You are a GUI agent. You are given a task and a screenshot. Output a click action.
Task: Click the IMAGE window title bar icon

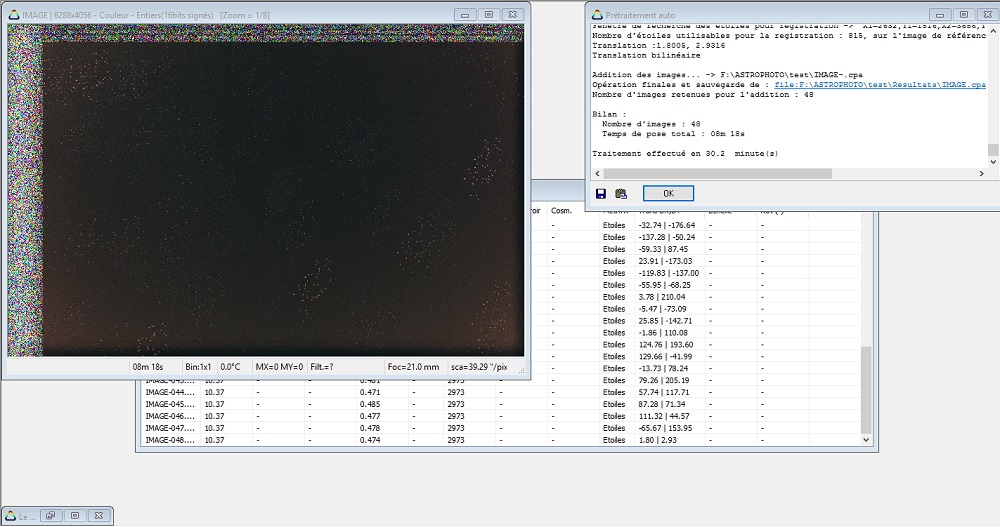click(x=14, y=15)
